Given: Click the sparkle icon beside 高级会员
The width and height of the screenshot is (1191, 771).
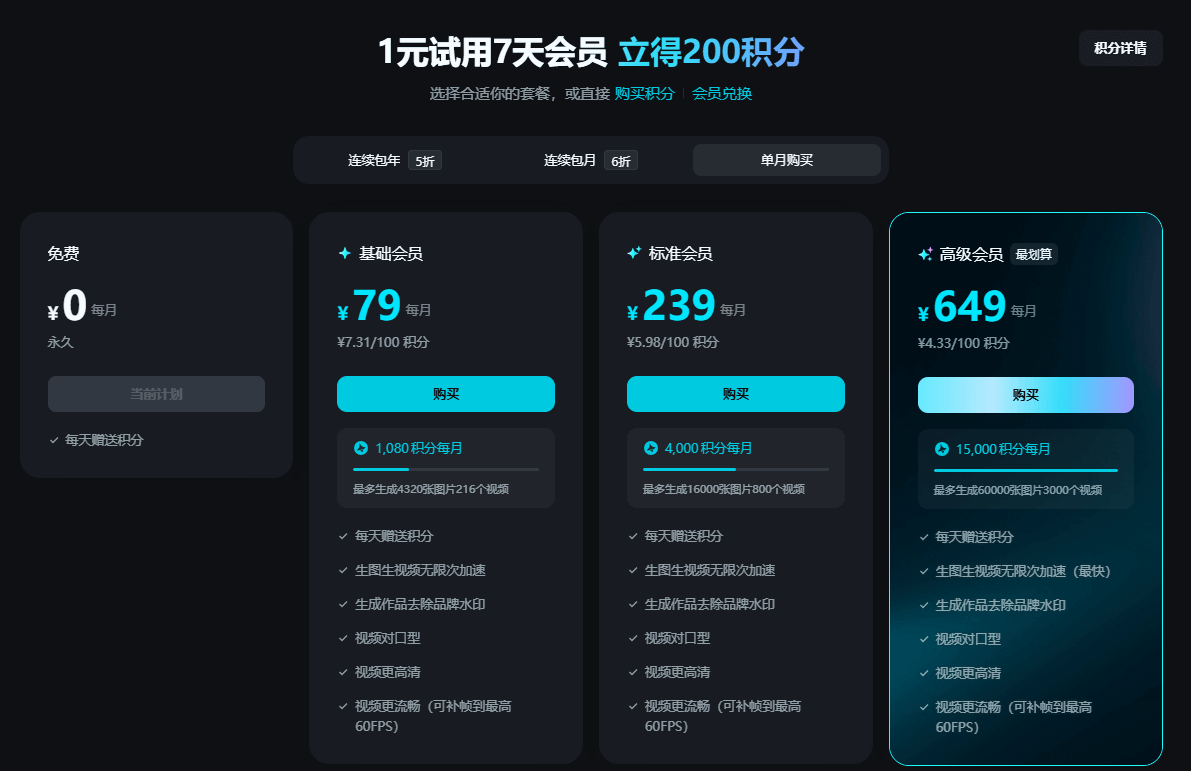Looking at the screenshot, I should [x=925, y=254].
